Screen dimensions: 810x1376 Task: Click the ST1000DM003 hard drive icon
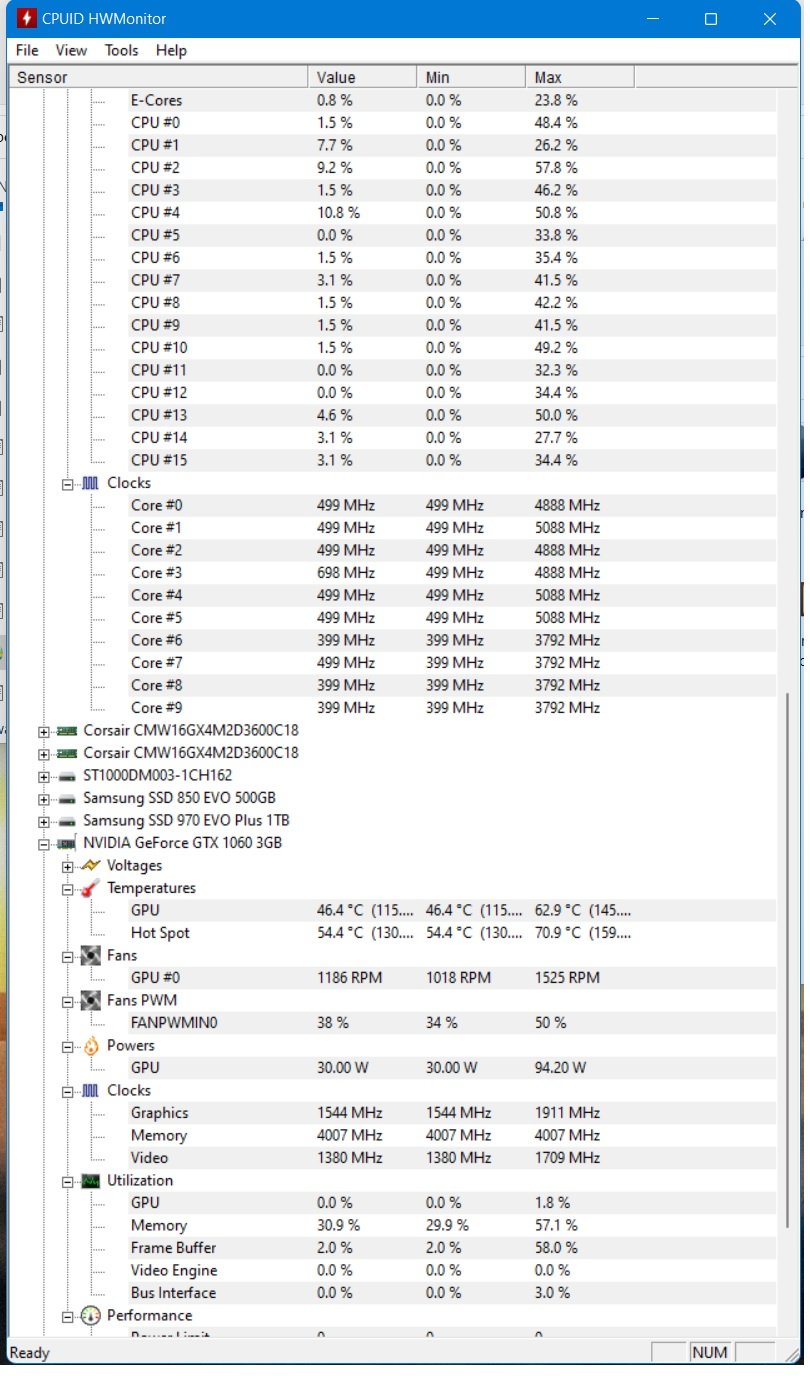point(66,776)
